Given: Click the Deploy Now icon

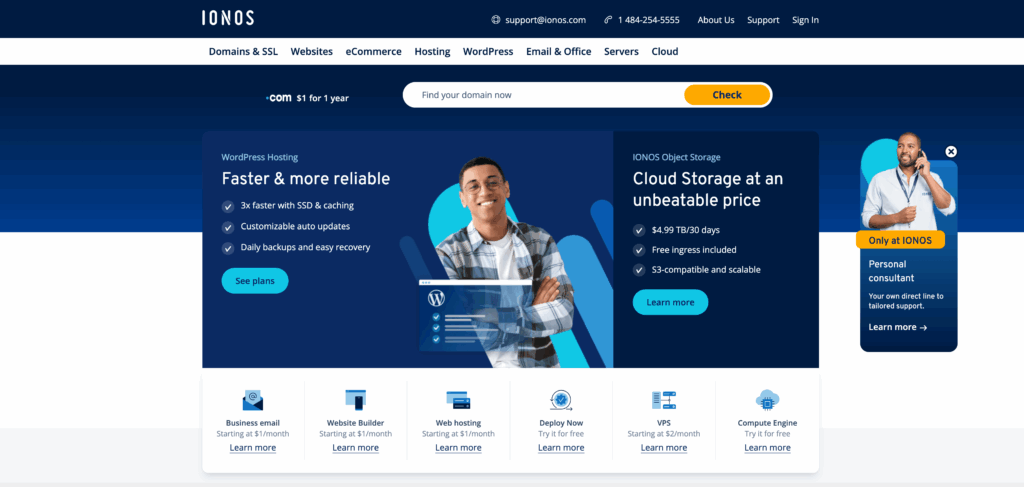Looking at the screenshot, I should (x=561, y=400).
